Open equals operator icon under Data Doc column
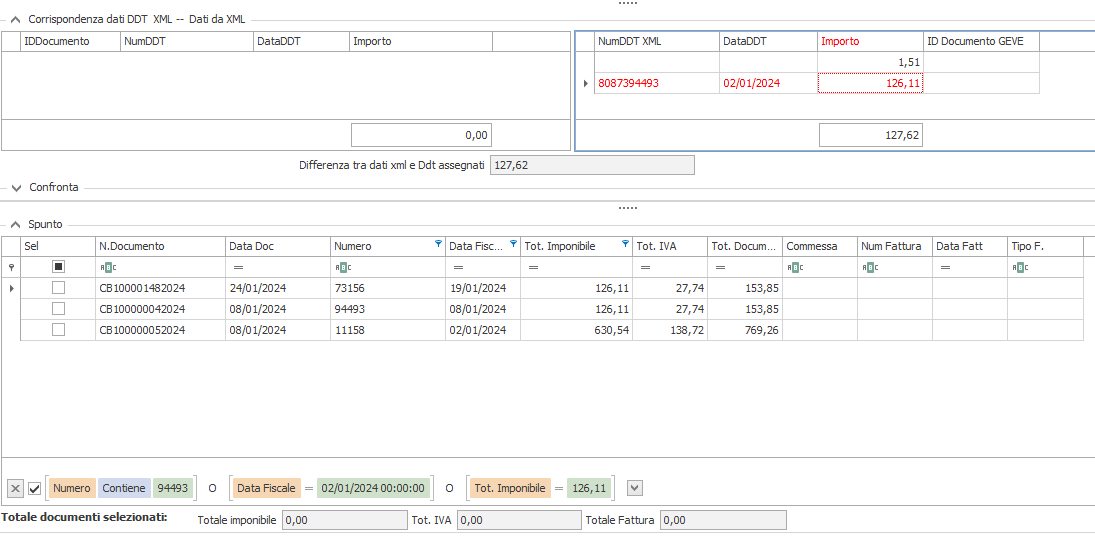The height and width of the screenshot is (536, 1095). click(238, 267)
